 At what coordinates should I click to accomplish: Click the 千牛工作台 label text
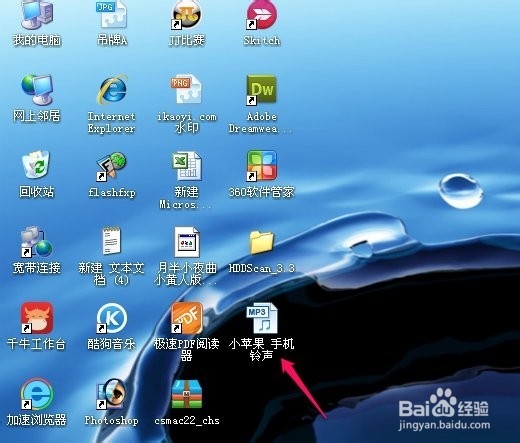point(36,344)
